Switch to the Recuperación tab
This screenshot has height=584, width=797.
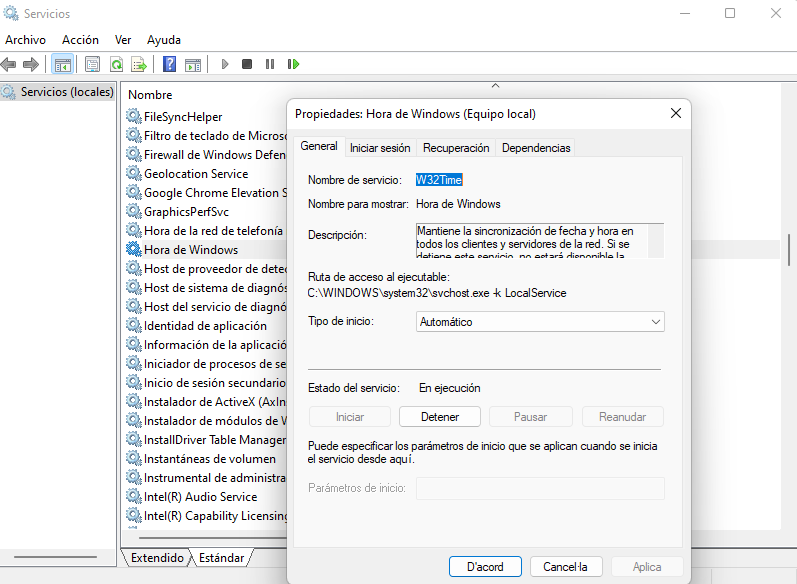[456, 147]
